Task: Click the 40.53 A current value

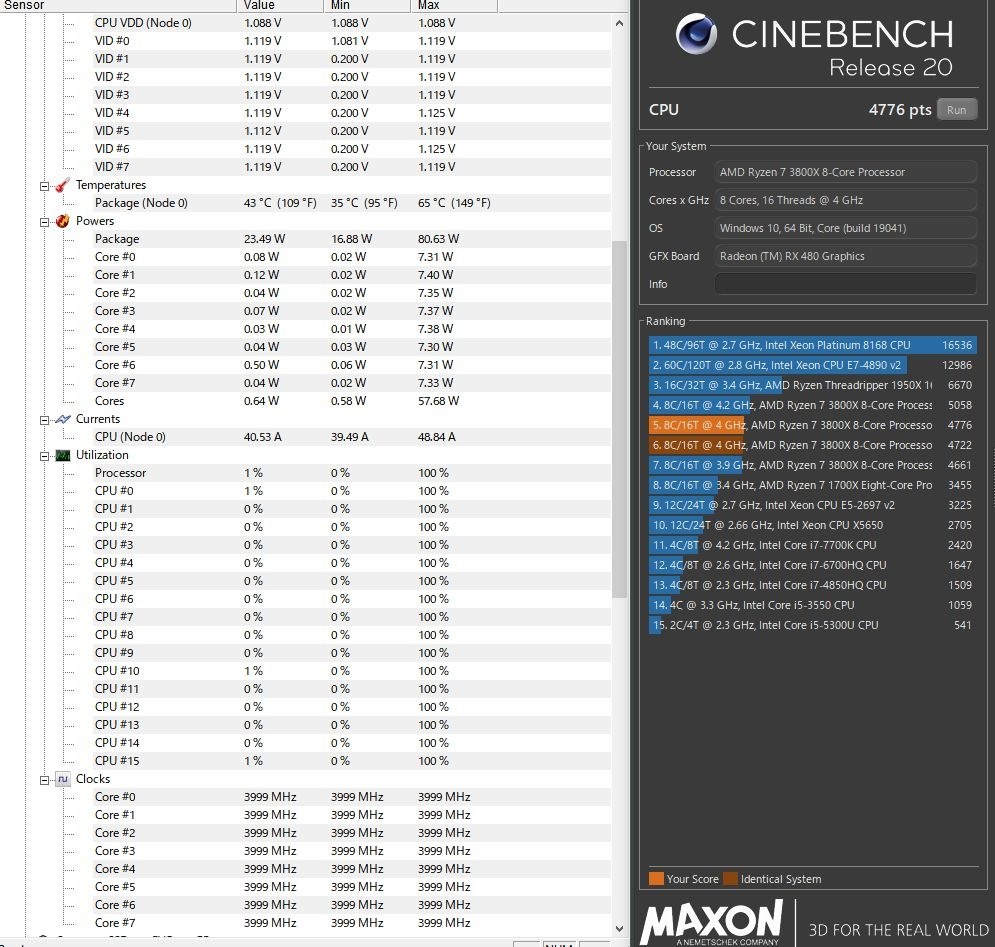Action: coord(263,437)
